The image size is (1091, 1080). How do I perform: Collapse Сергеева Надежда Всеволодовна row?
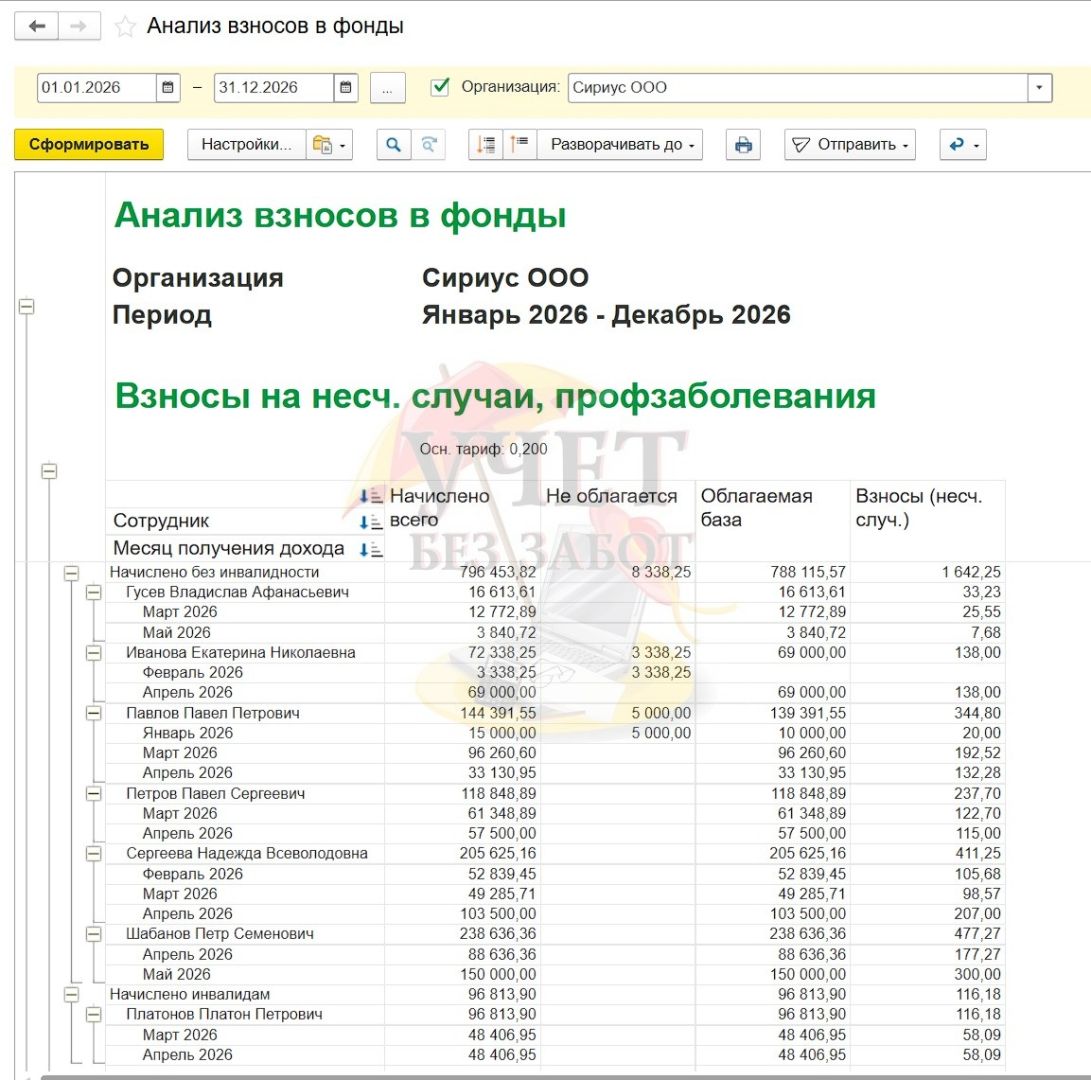93,853
